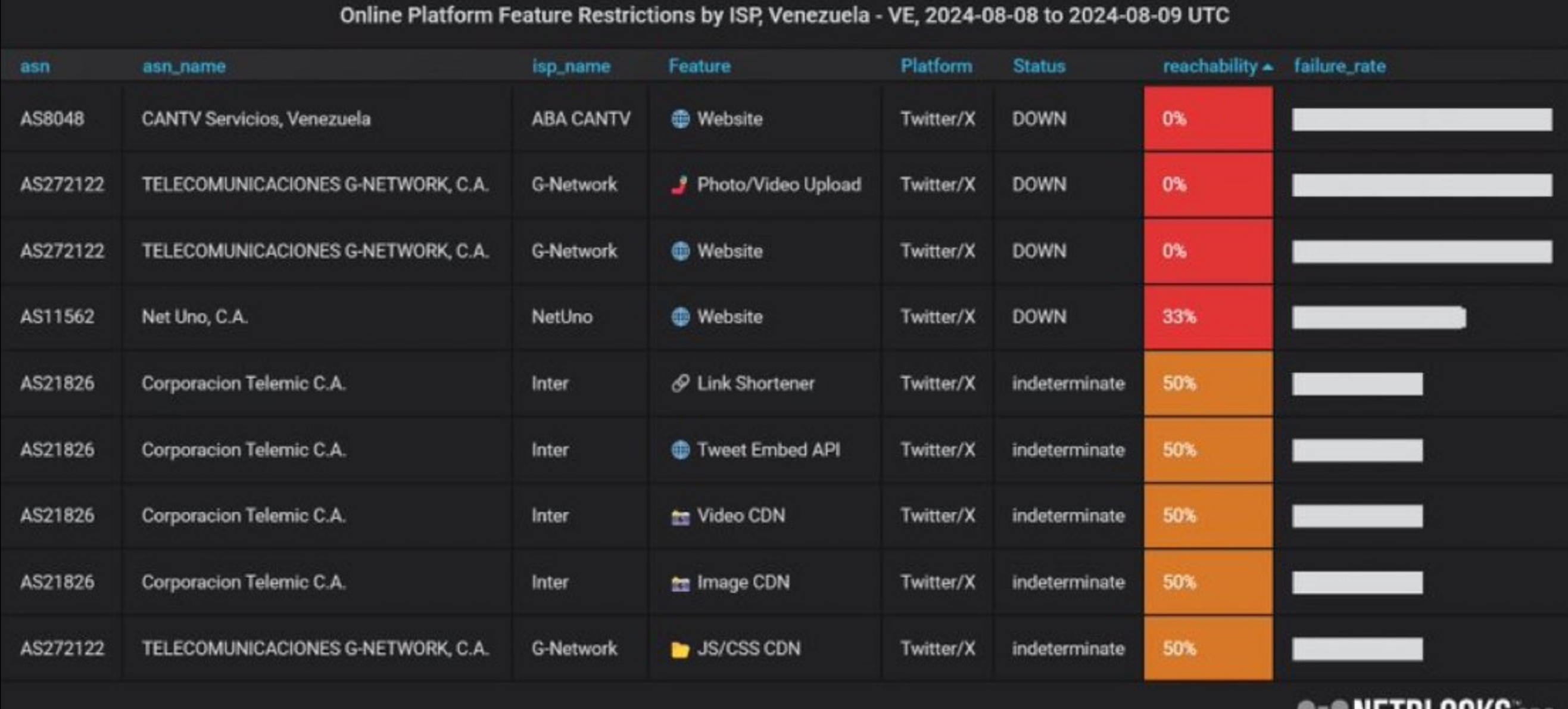Viewport: 1568px width, 709px height.
Task: Click the Platform column header
Action: [936, 66]
